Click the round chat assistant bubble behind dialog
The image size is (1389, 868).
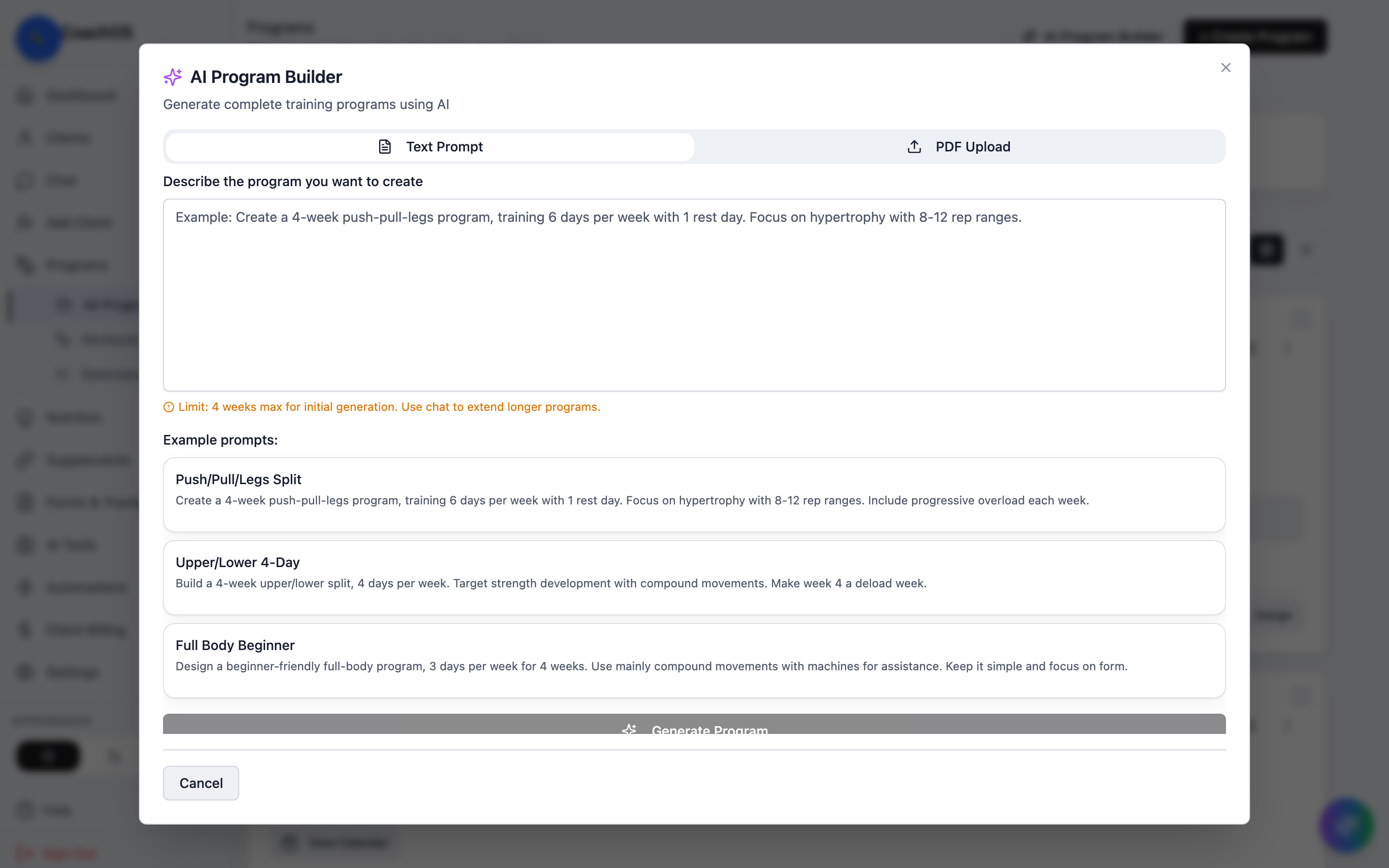click(x=1346, y=826)
